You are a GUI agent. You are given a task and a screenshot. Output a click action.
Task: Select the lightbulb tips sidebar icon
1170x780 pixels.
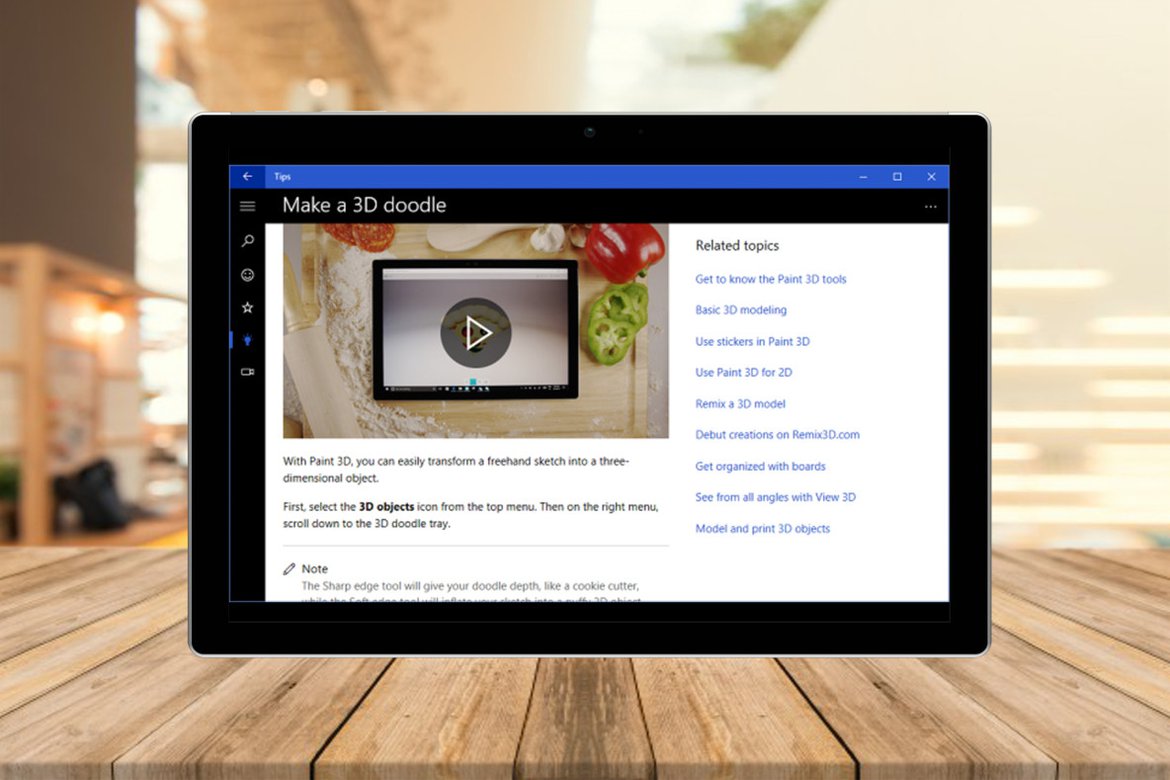(248, 340)
